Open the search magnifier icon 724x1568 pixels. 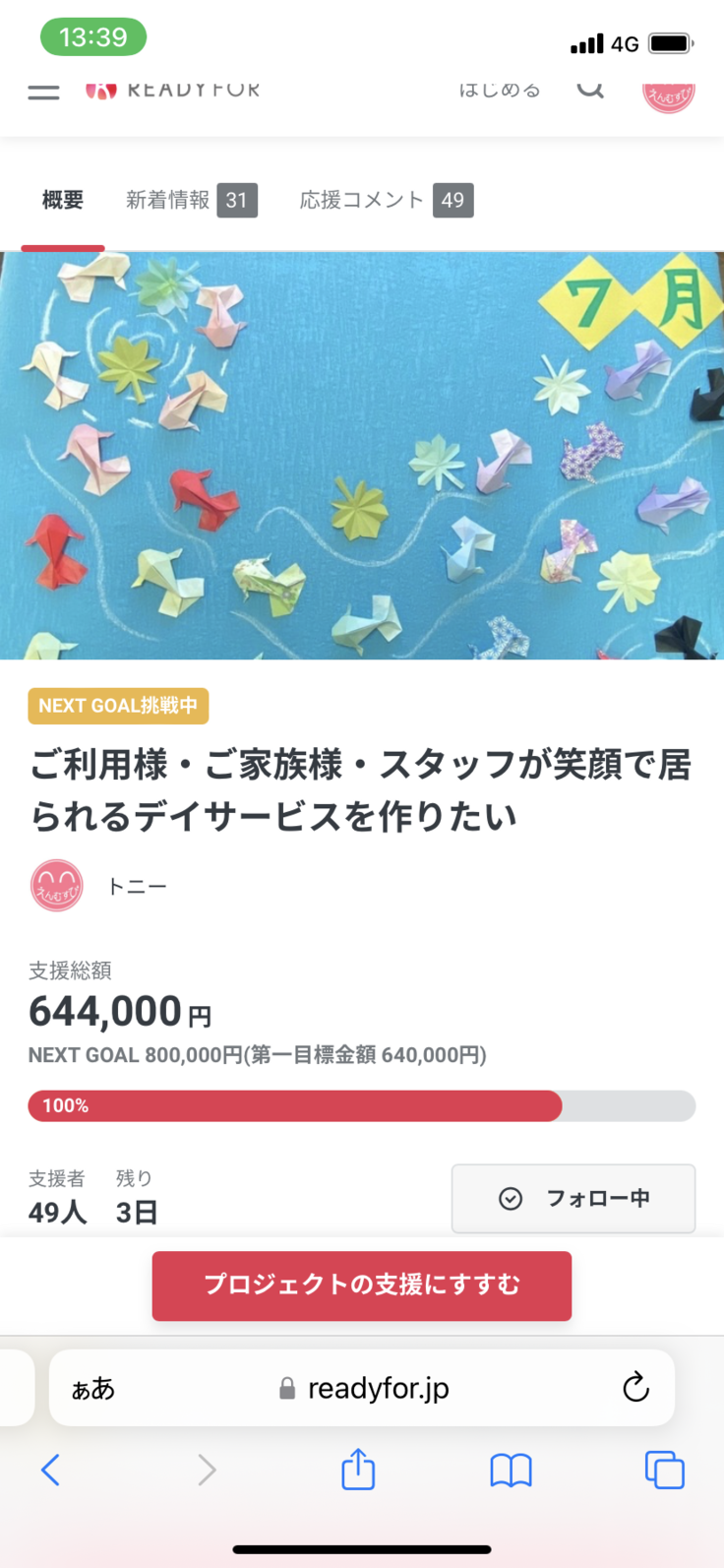tap(589, 91)
